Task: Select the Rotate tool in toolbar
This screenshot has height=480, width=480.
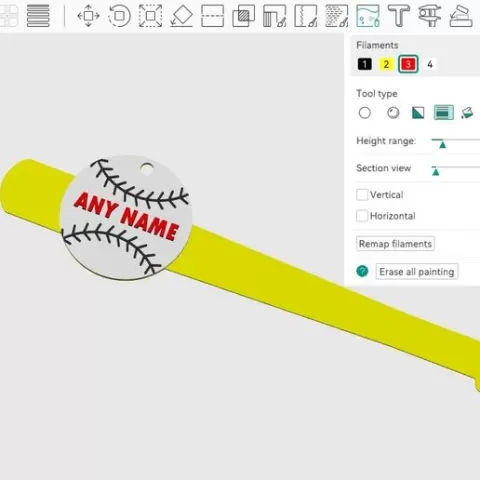Action: tap(119, 16)
